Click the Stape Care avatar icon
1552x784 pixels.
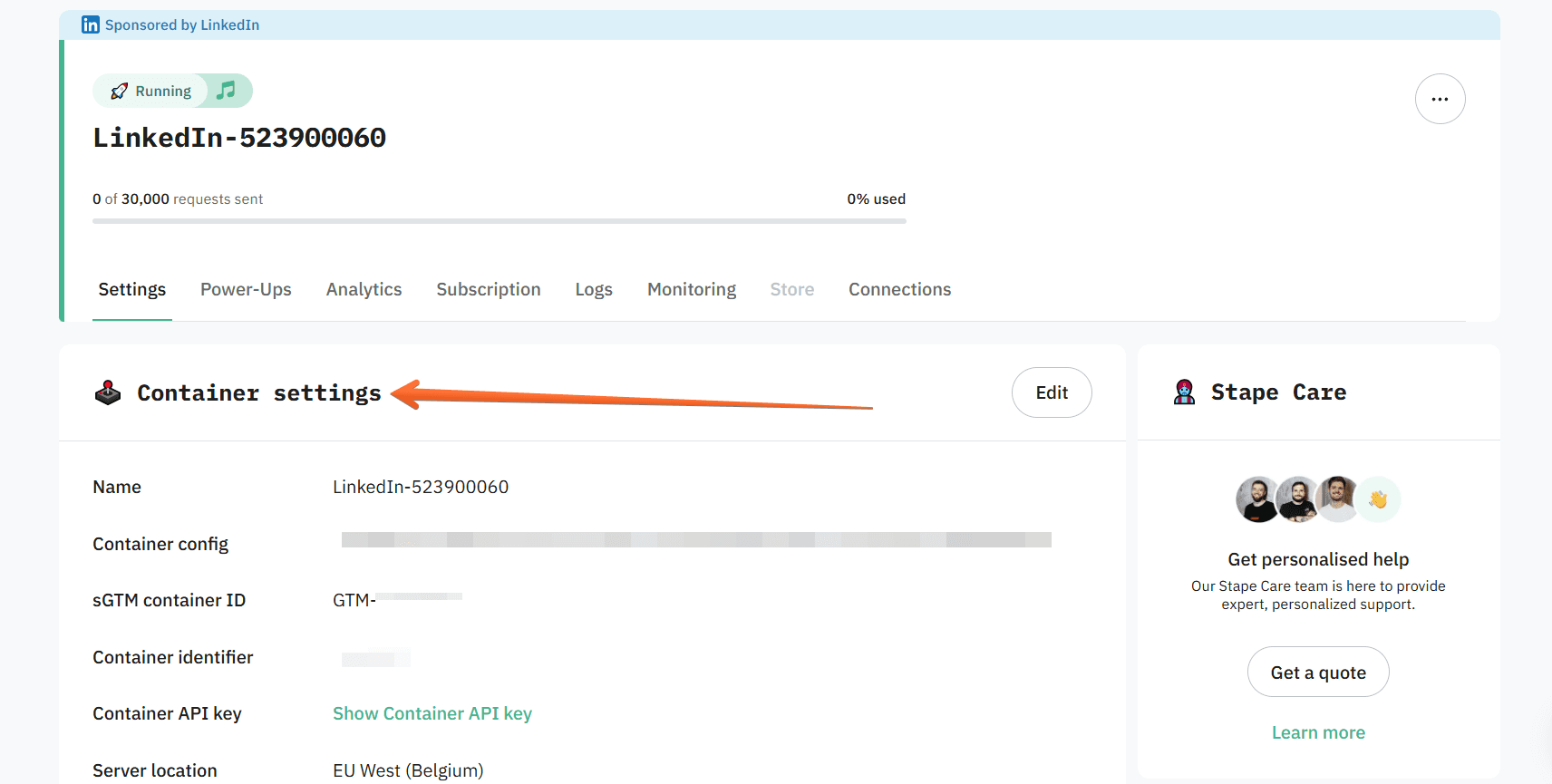click(x=1184, y=392)
